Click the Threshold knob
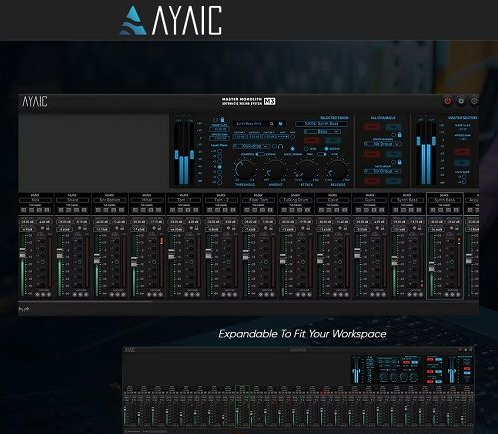The height and width of the screenshot is (434, 498). click(245, 169)
